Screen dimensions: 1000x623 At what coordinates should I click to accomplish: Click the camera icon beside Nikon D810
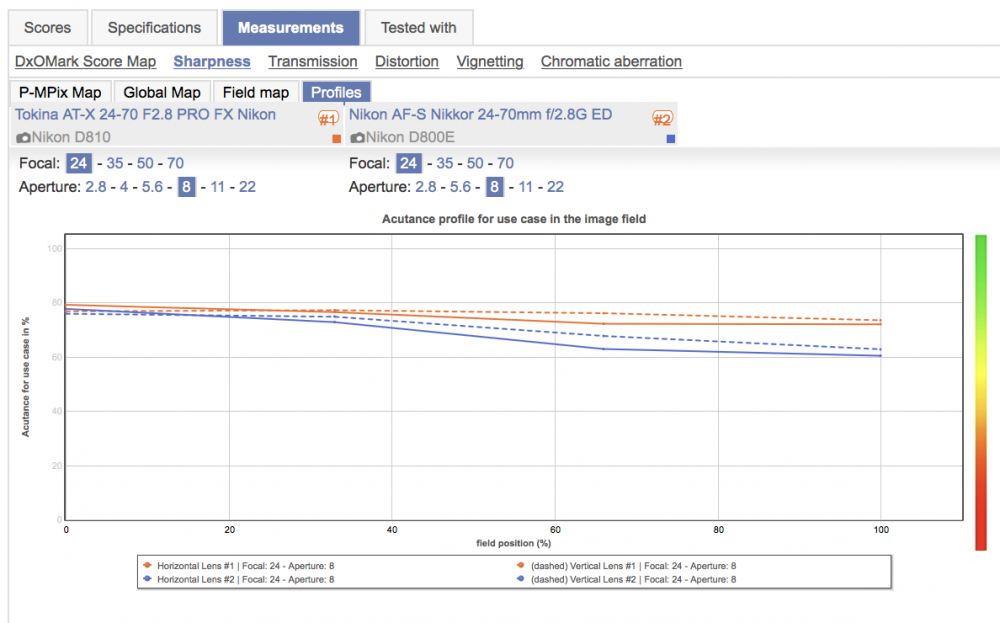[24, 138]
